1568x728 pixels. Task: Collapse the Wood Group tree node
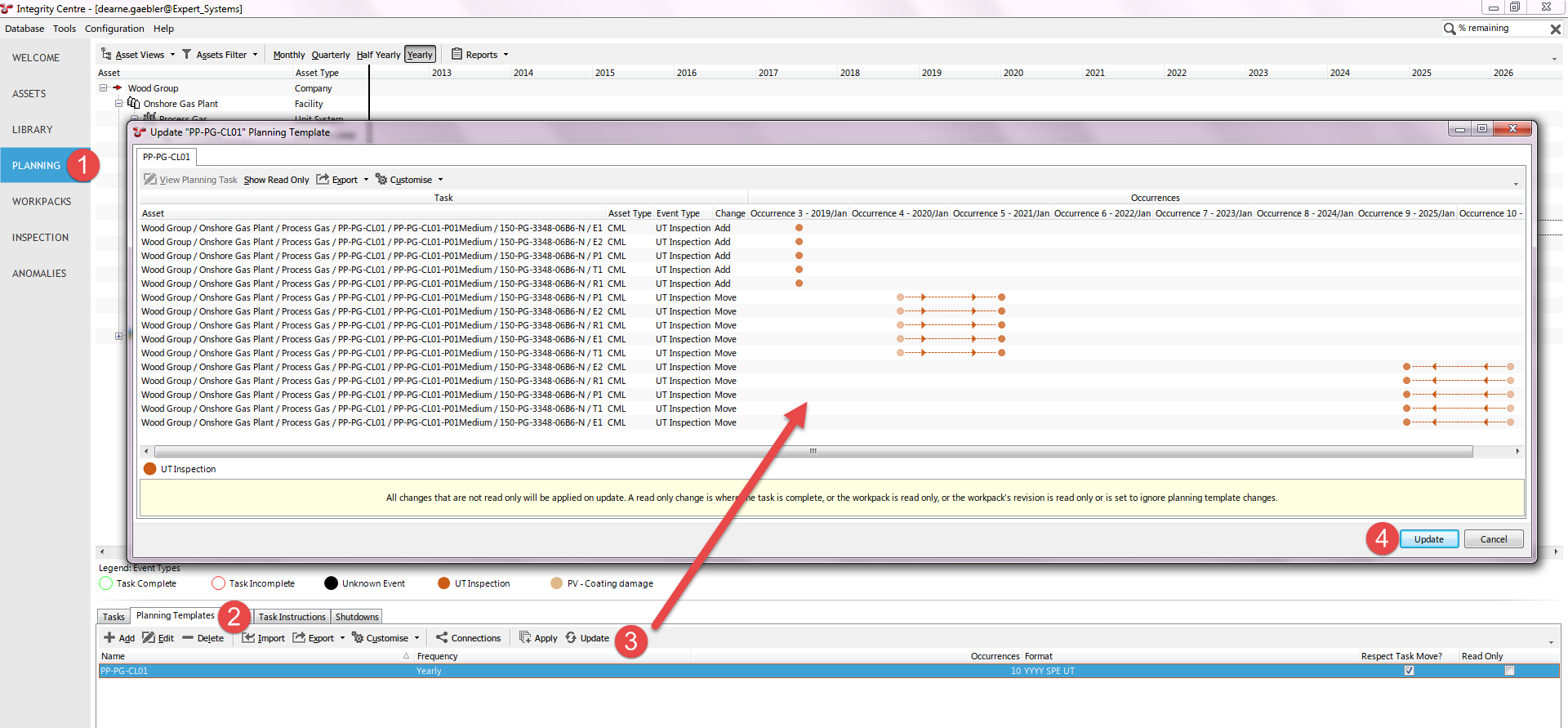pyautogui.click(x=104, y=88)
